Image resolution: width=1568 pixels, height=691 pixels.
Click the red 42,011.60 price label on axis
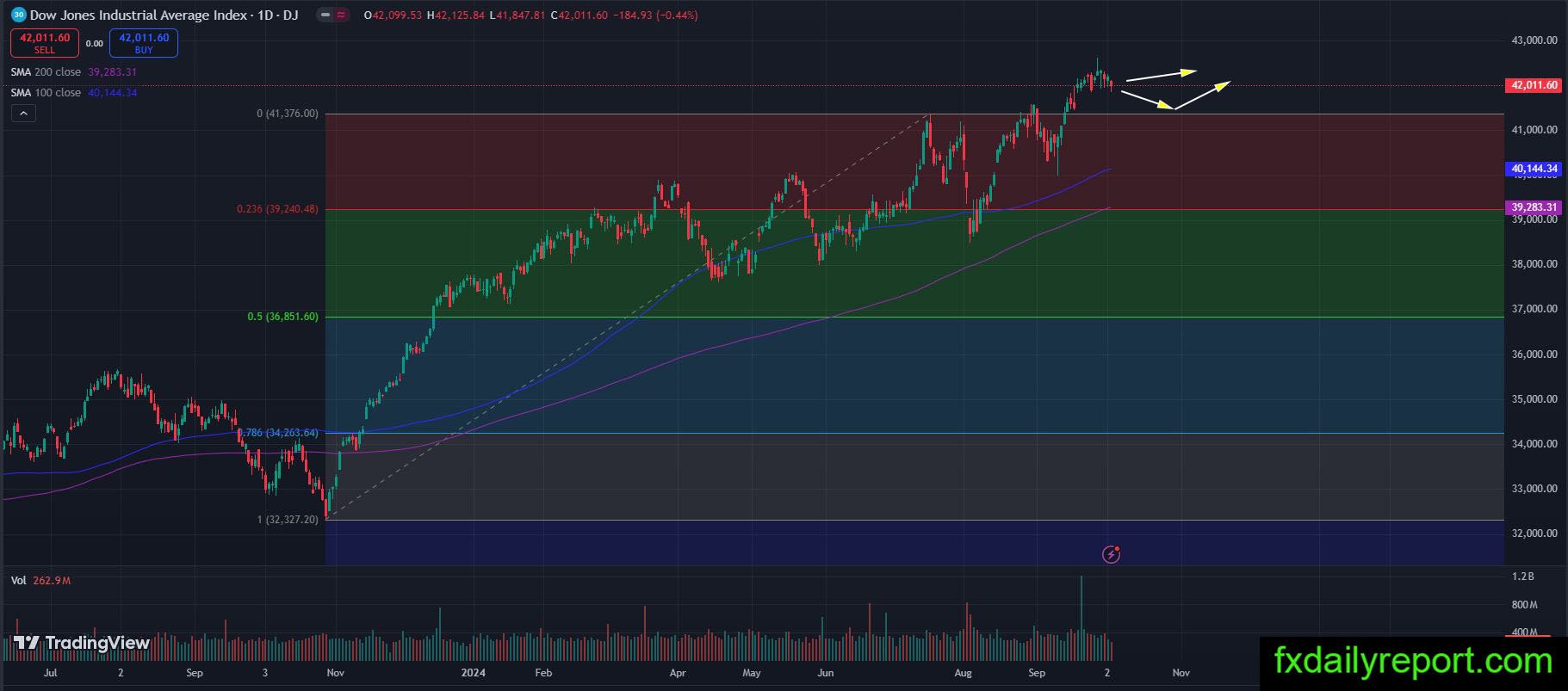click(x=1534, y=85)
